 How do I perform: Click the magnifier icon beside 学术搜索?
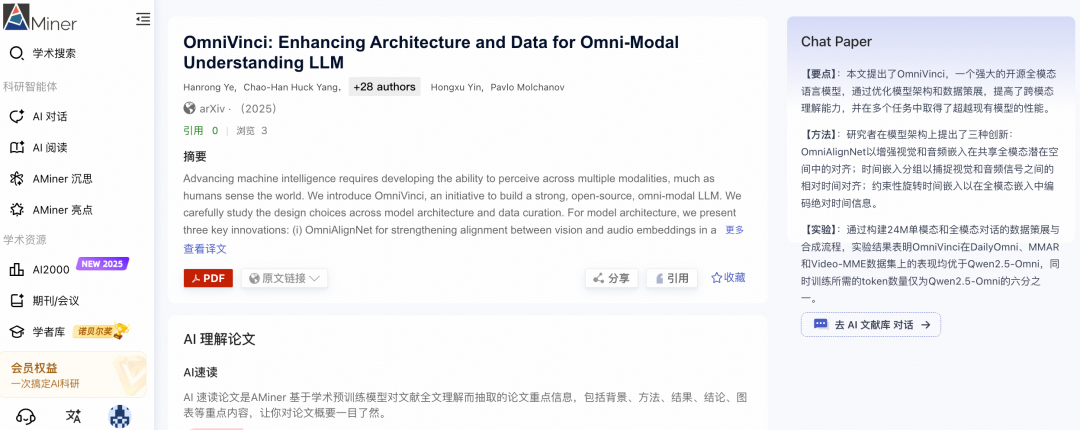click(x=17, y=53)
